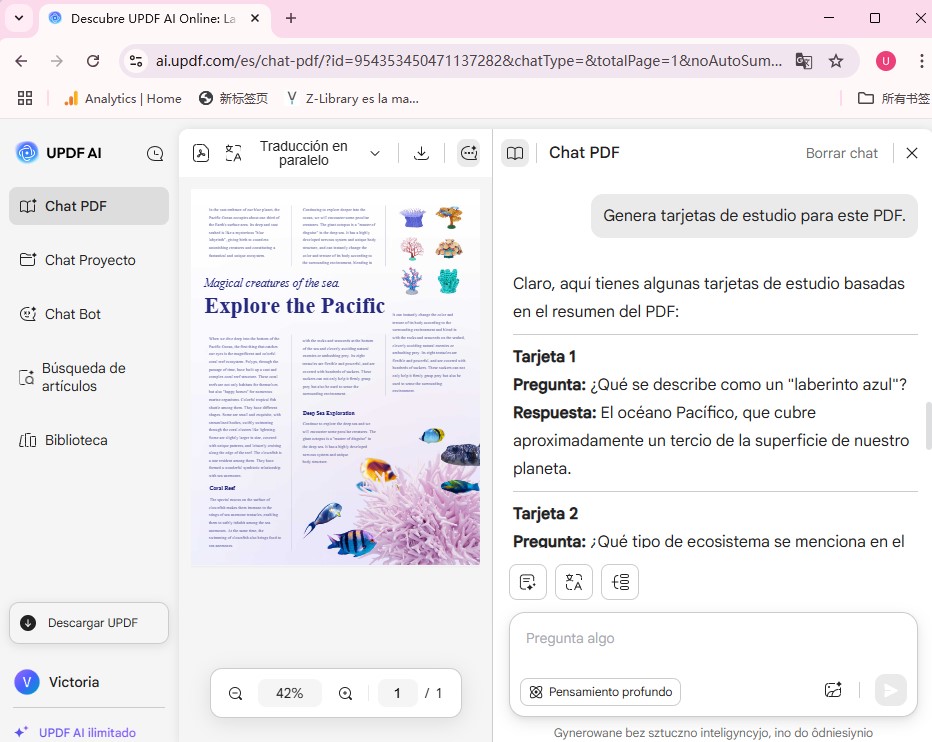Click the translate quick action icon above input
Viewport: 932px width, 742px height.
[574, 582]
